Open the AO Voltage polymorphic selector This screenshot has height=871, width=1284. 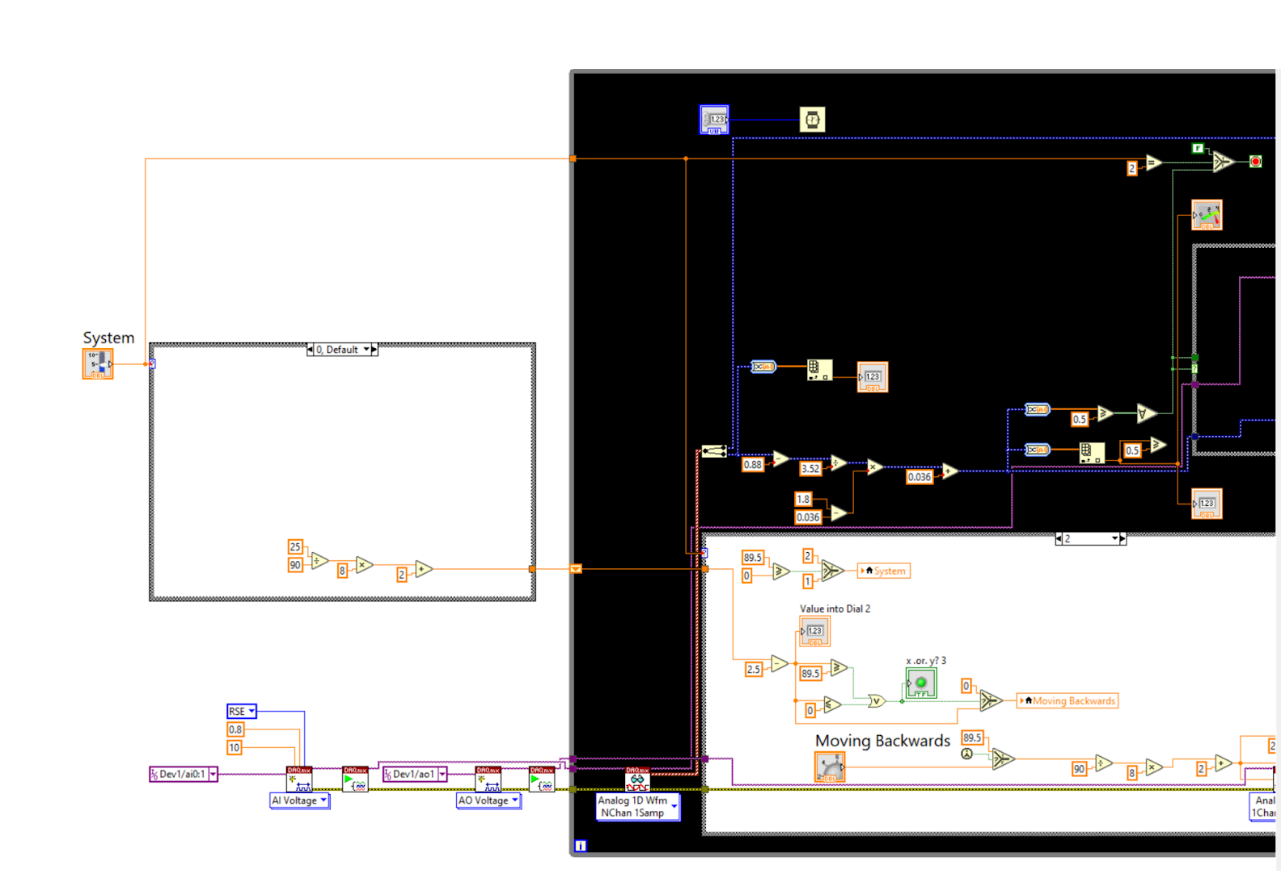coord(489,801)
